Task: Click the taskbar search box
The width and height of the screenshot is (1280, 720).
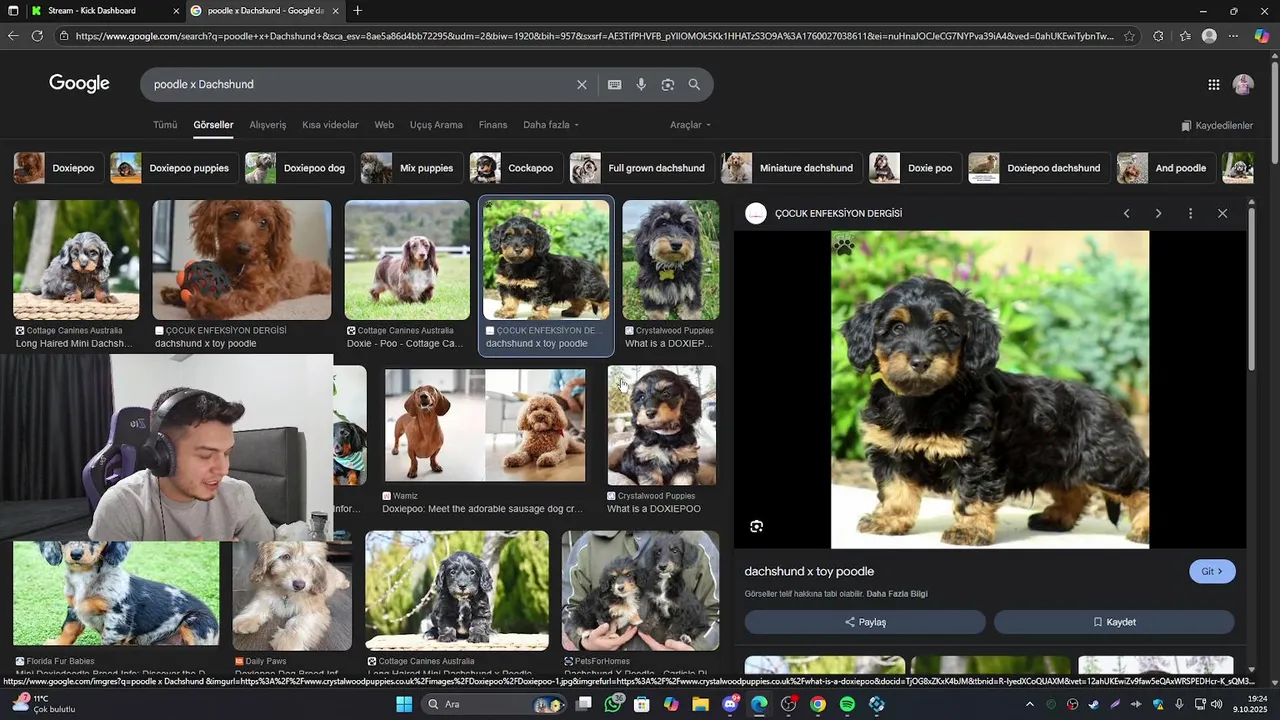Action: (494, 704)
